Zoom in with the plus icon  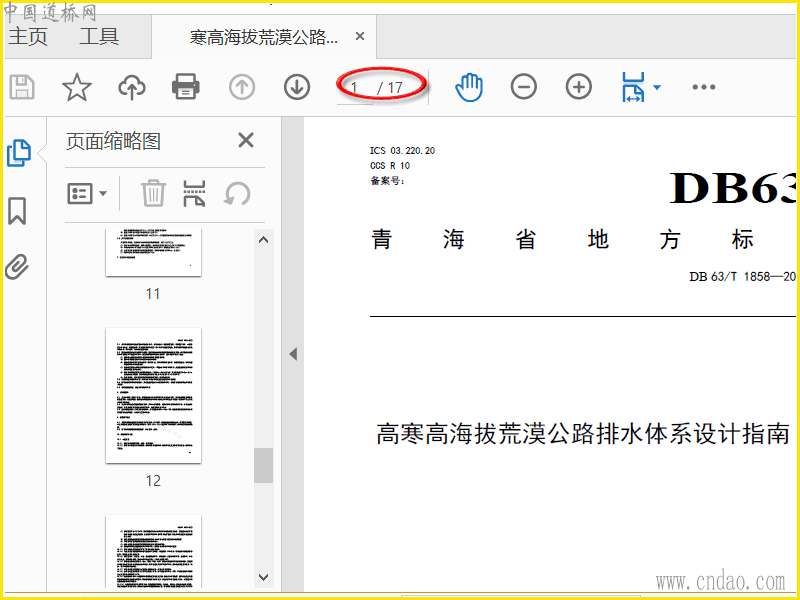579,87
